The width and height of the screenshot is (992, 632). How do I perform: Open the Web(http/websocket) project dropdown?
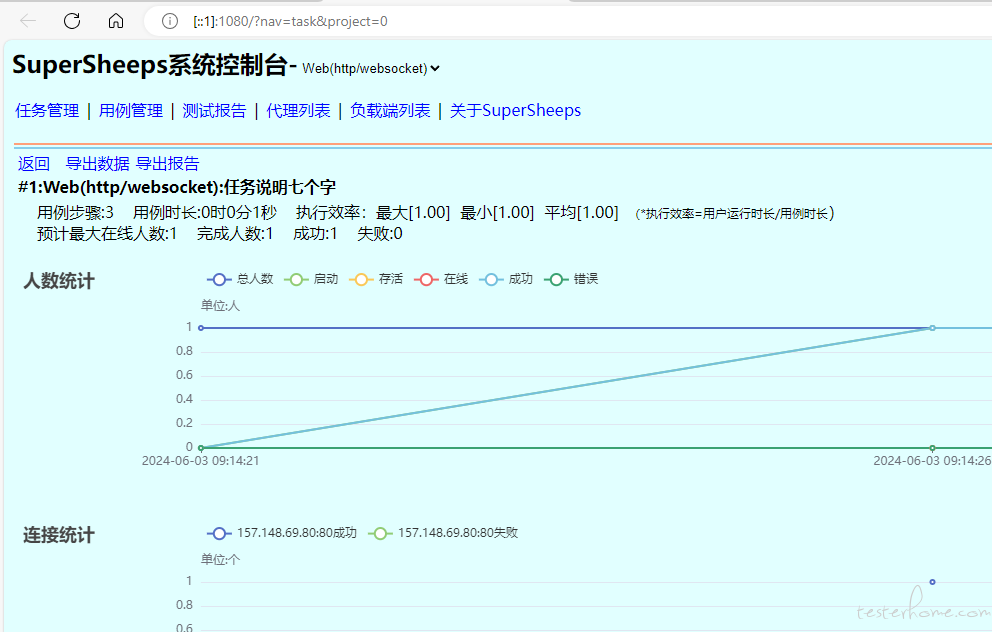(371, 68)
